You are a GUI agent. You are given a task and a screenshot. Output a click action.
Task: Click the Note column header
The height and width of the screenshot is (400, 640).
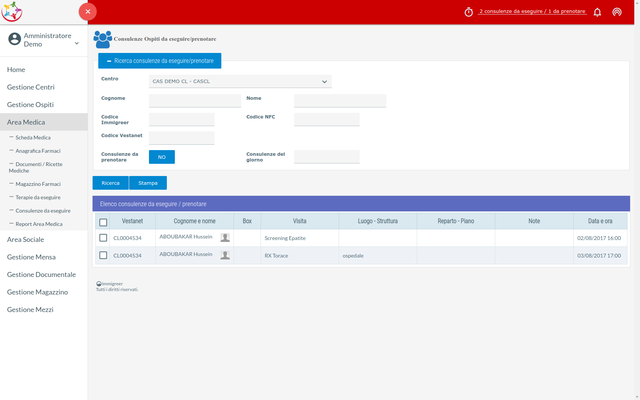point(534,221)
